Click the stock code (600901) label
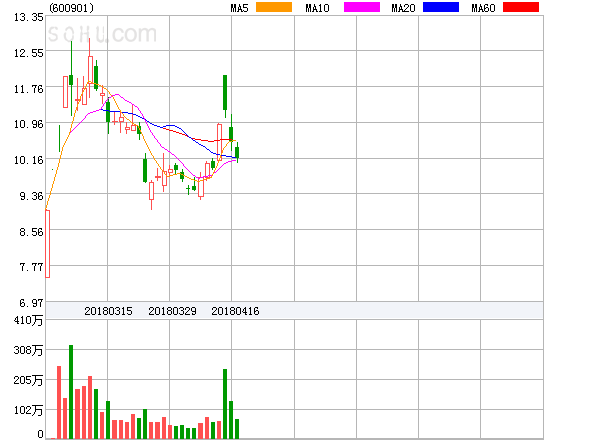Screen dimensions: 600x440 click(71, 8)
